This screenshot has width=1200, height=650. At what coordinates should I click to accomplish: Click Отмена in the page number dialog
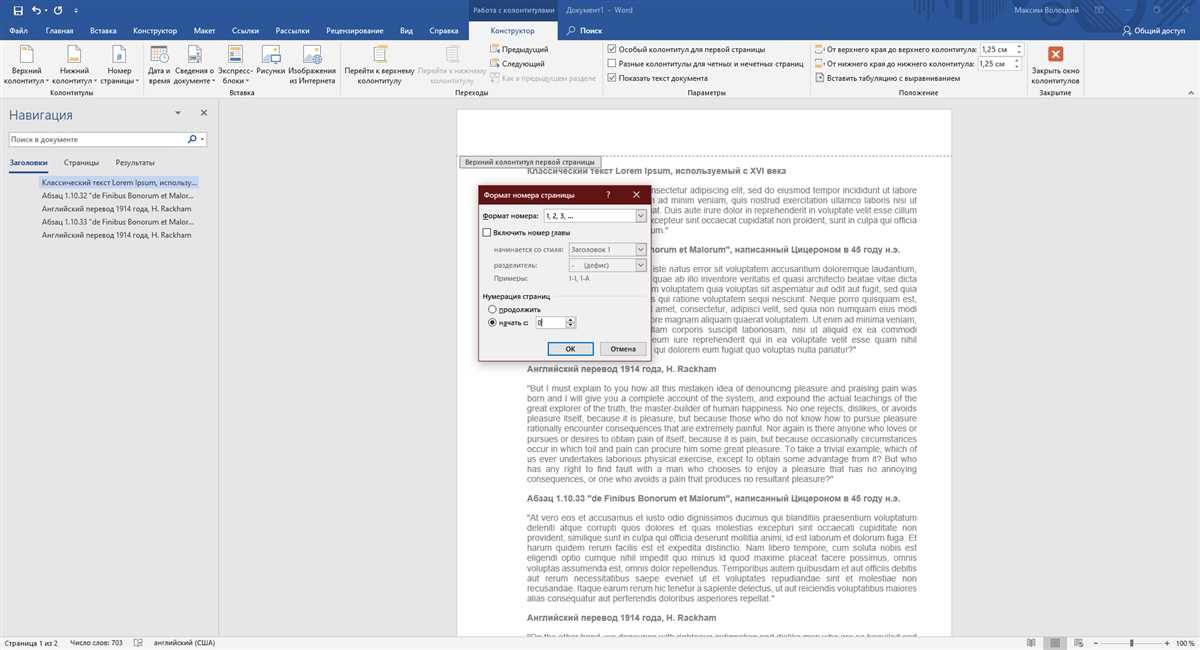point(622,349)
